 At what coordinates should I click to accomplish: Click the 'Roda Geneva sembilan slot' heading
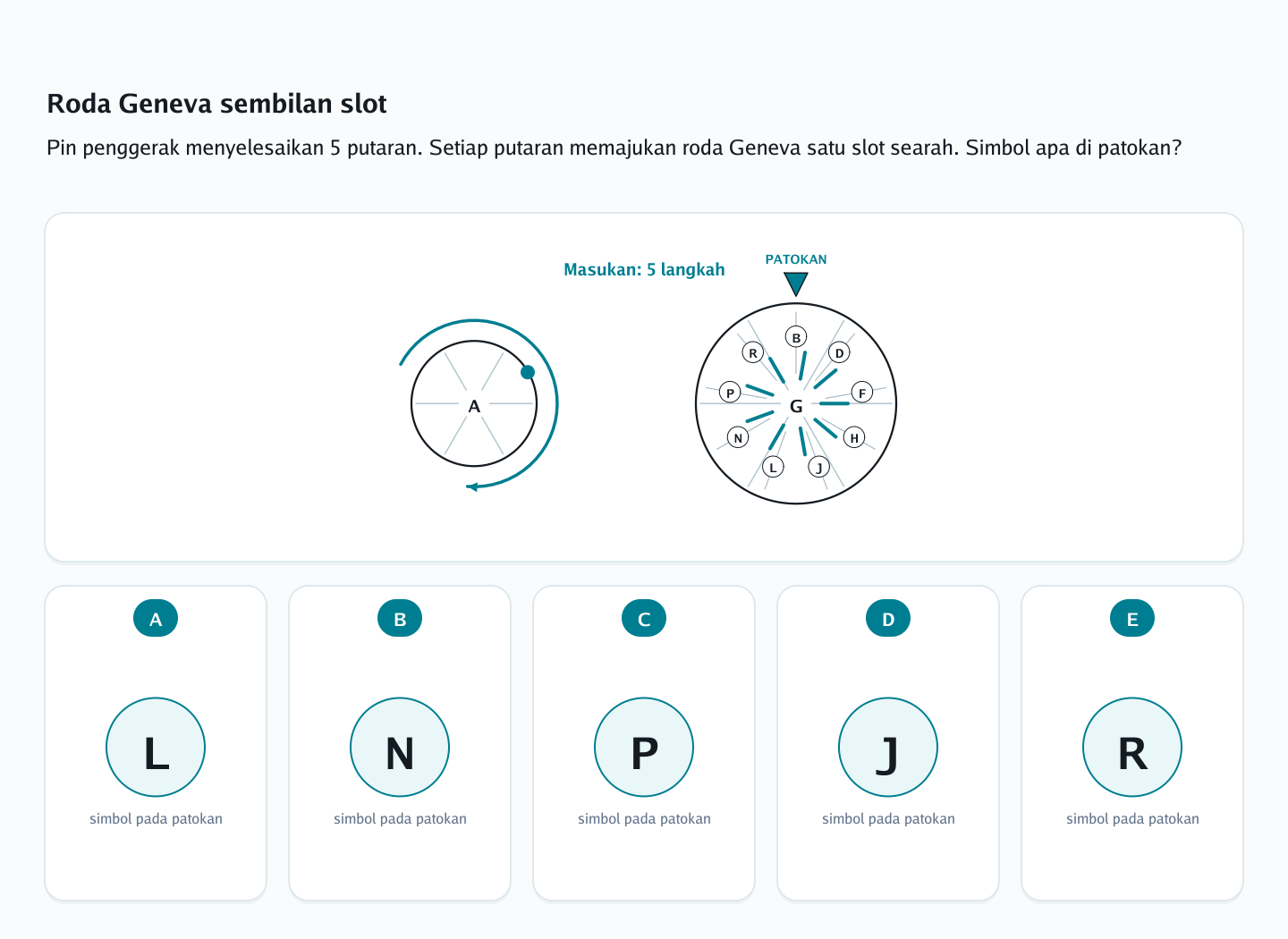(x=216, y=104)
